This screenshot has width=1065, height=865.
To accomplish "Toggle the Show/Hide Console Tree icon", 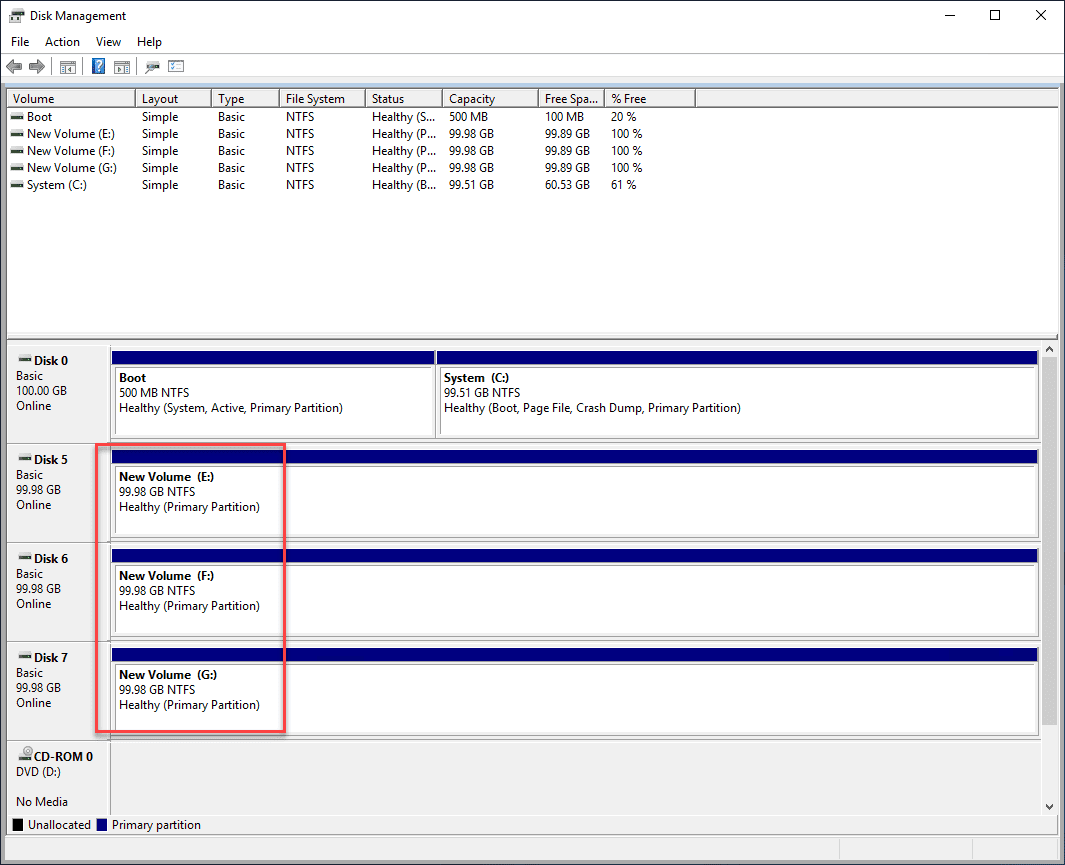I will pos(67,66).
